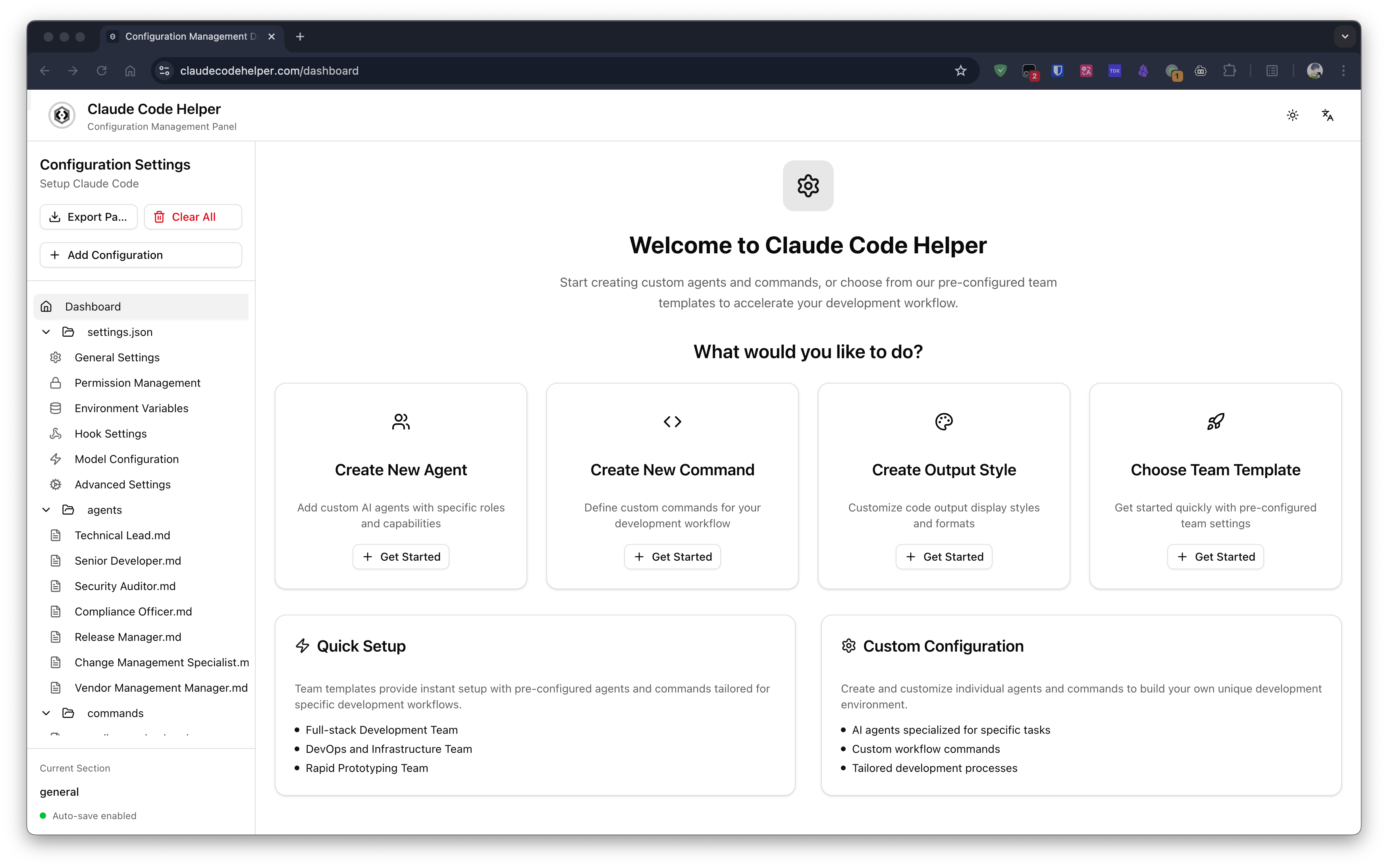Click the Rapid Prototyping Team item
The width and height of the screenshot is (1388, 868).
pyautogui.click(x=367, y=768)
